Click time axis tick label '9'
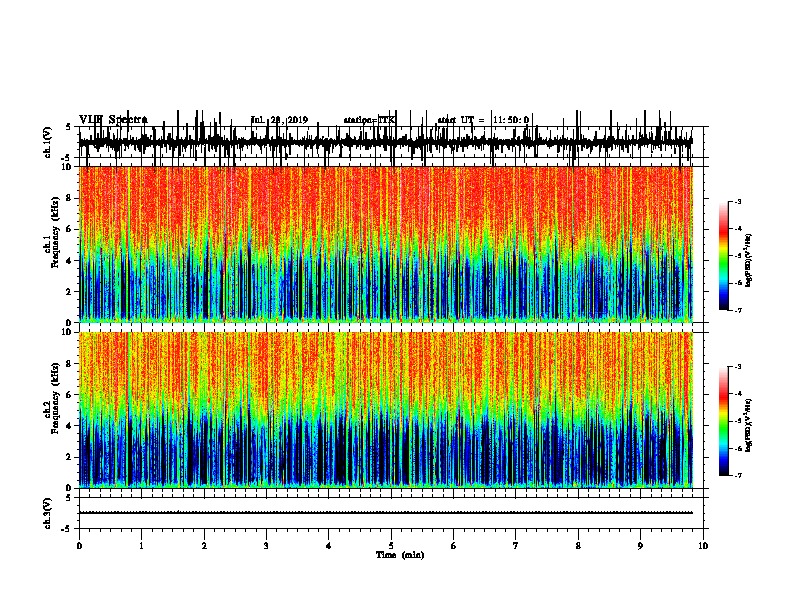 pyautogui.click(x=641, y=546)
